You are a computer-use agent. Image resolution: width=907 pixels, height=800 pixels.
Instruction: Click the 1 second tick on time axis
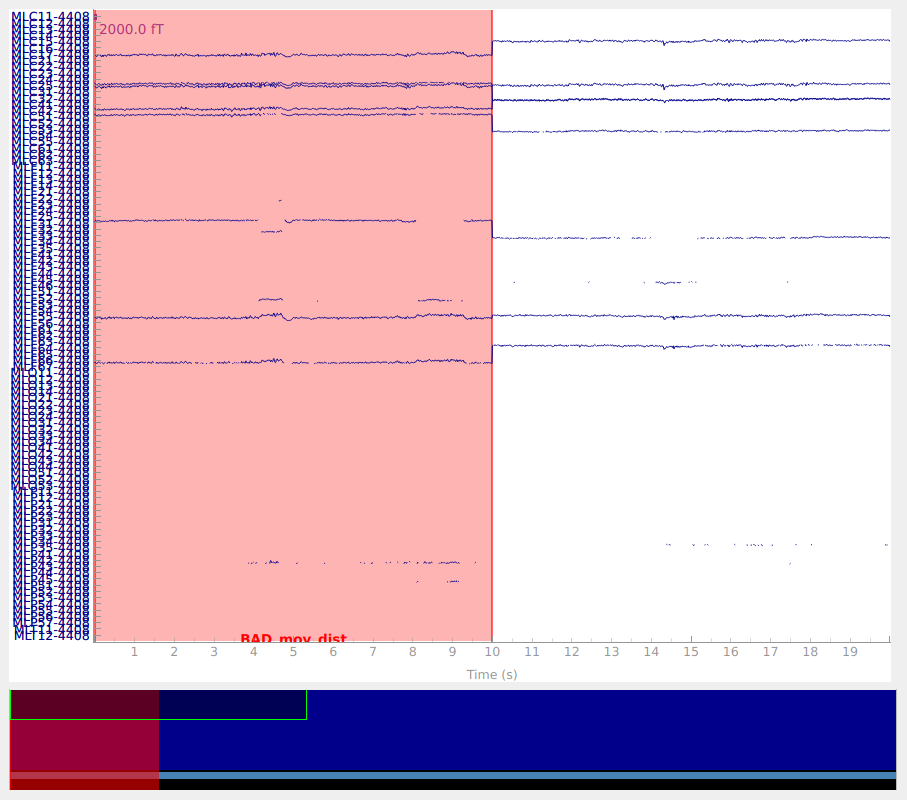click(x=134, y=652)
